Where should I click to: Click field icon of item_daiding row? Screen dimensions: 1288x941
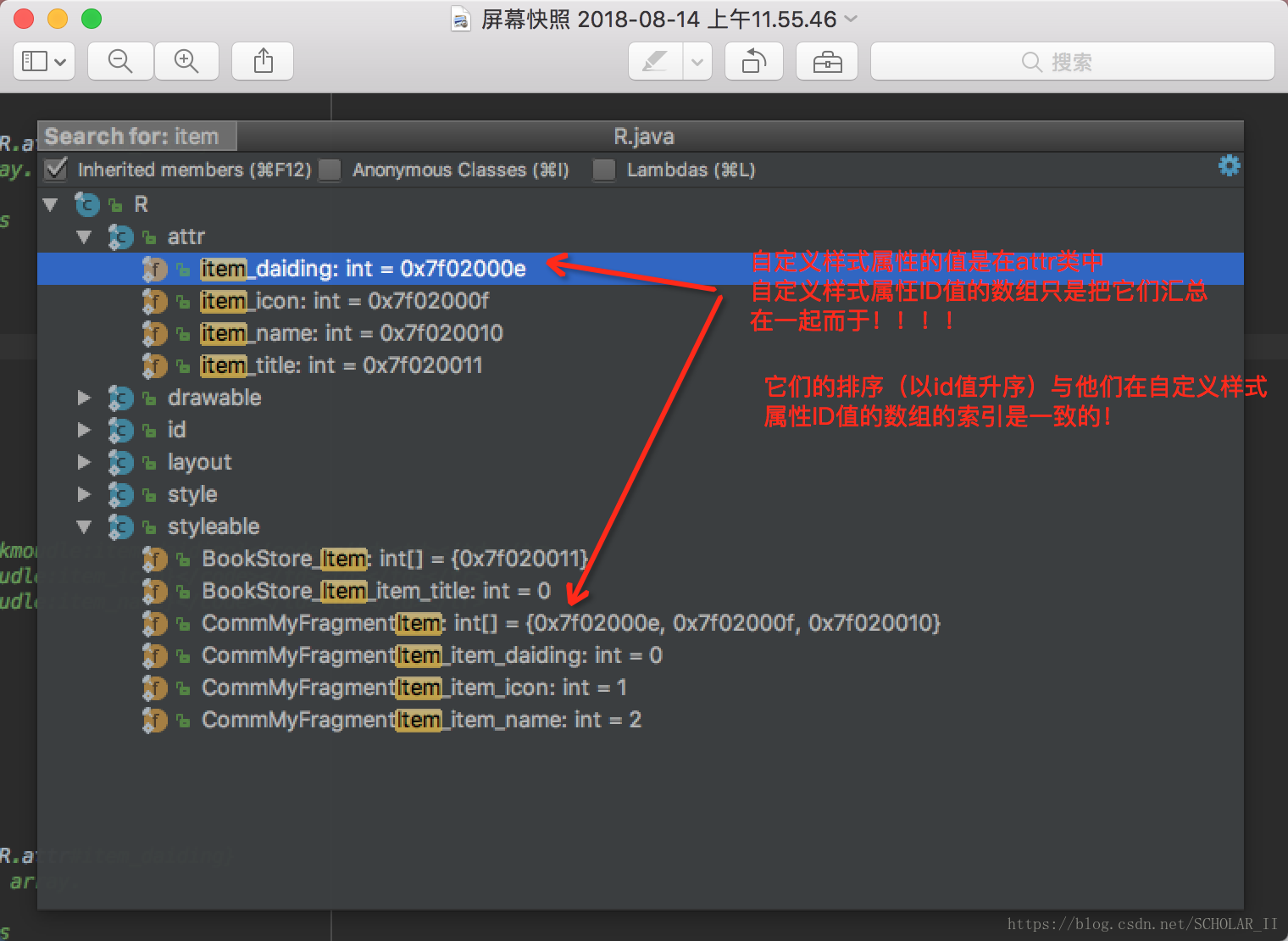(154, 269)
